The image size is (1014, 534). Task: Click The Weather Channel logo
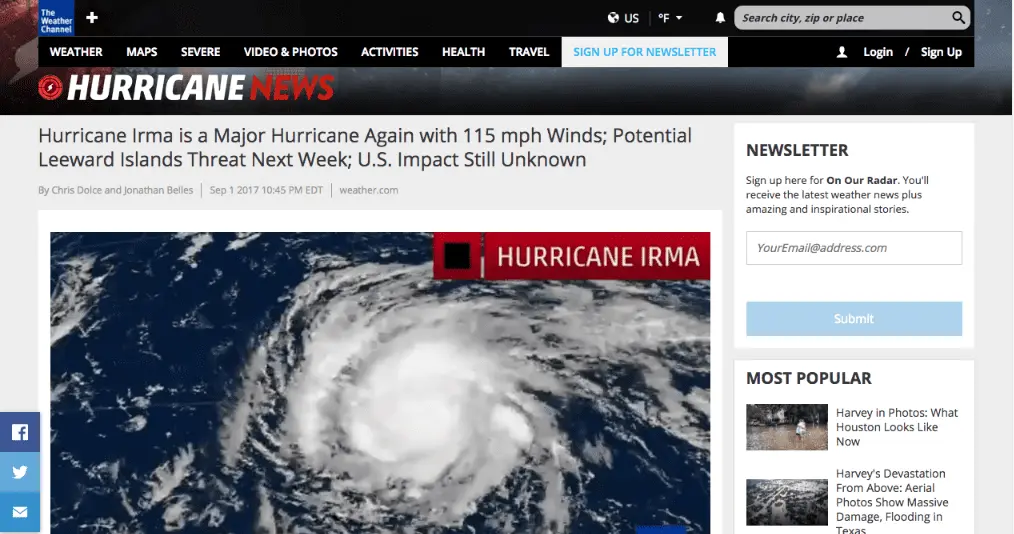[x=56, y=18]
